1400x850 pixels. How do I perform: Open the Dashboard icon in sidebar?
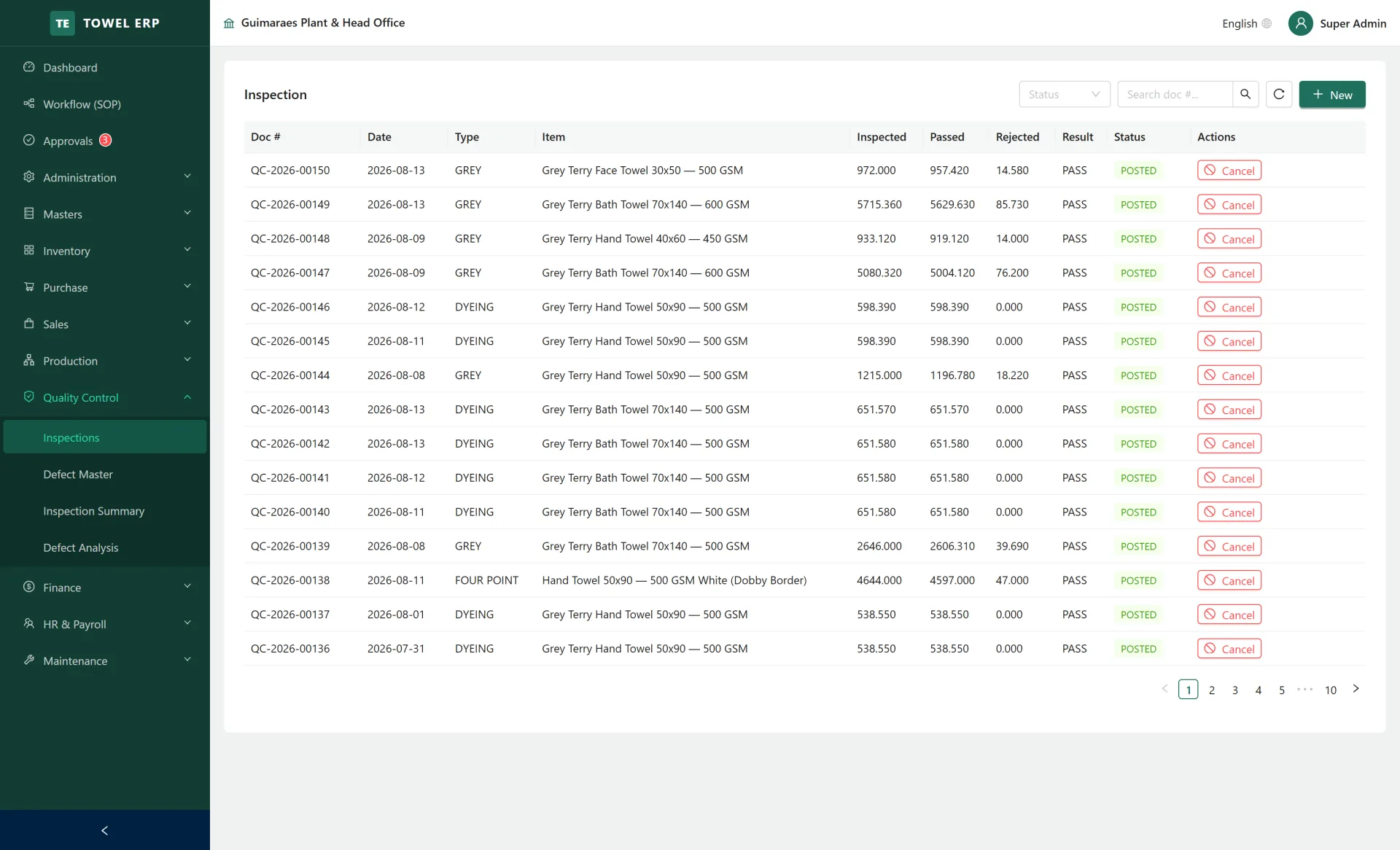[29, 67]
